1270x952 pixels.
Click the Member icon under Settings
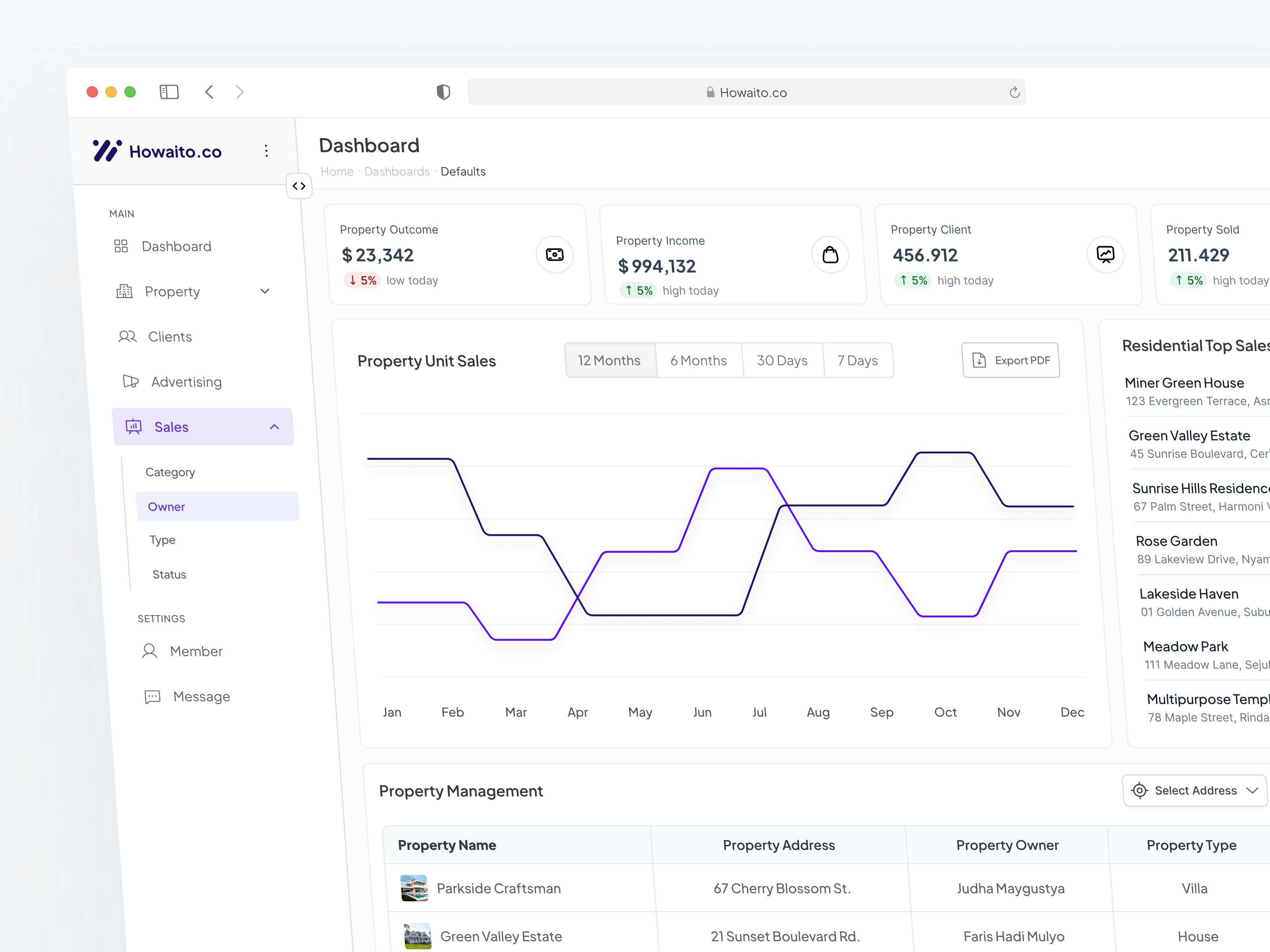(x=149, y=651)
